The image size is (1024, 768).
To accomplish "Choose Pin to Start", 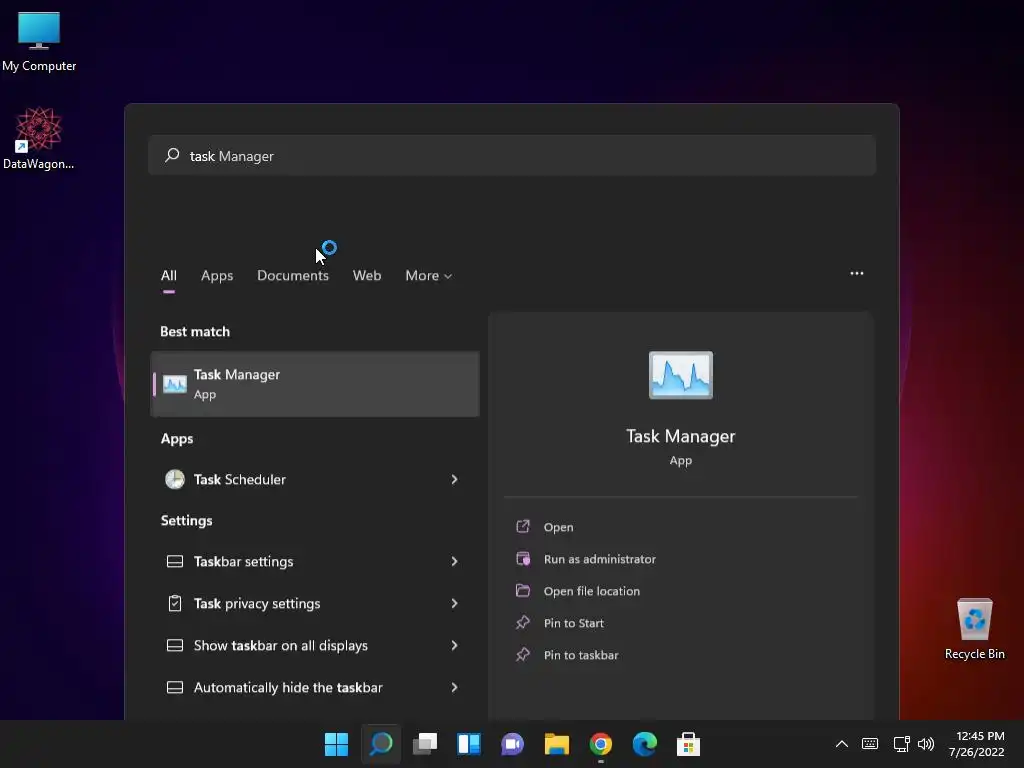I will pos(573,623).
